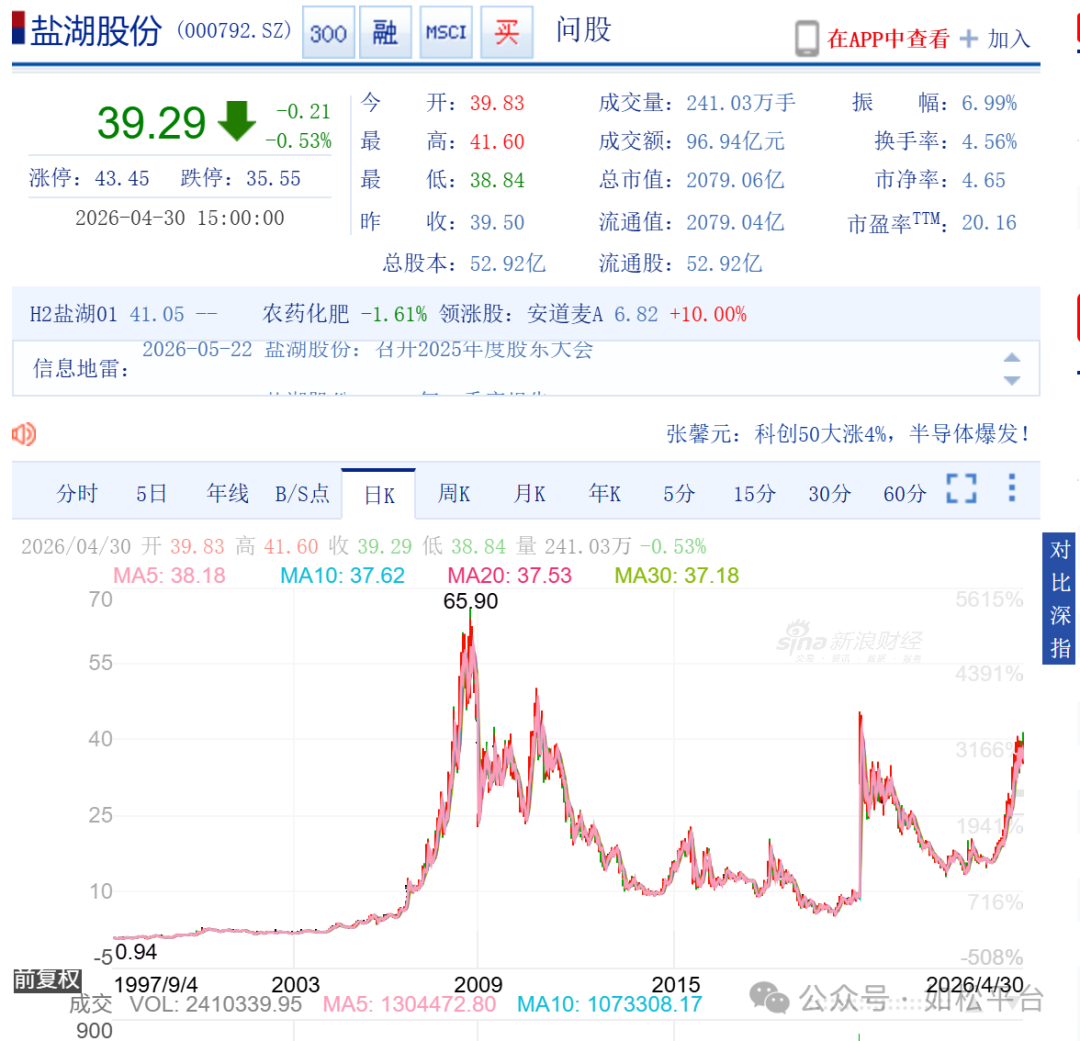Click the MA10: 37.62 indicator label
This screenshot has height=1041, width=1080.
[x=342, y=575]
